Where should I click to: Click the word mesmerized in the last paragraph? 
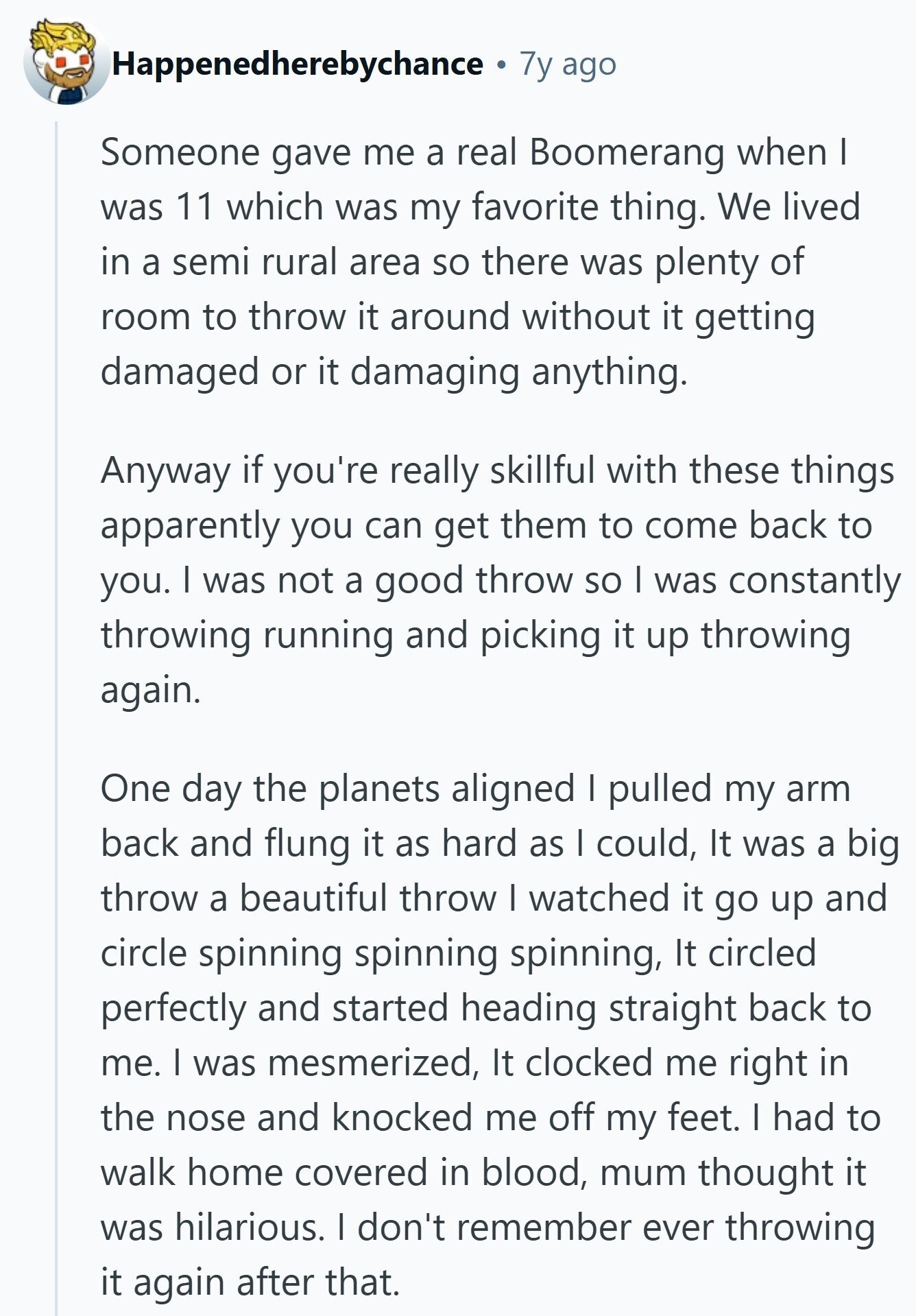370,1063
